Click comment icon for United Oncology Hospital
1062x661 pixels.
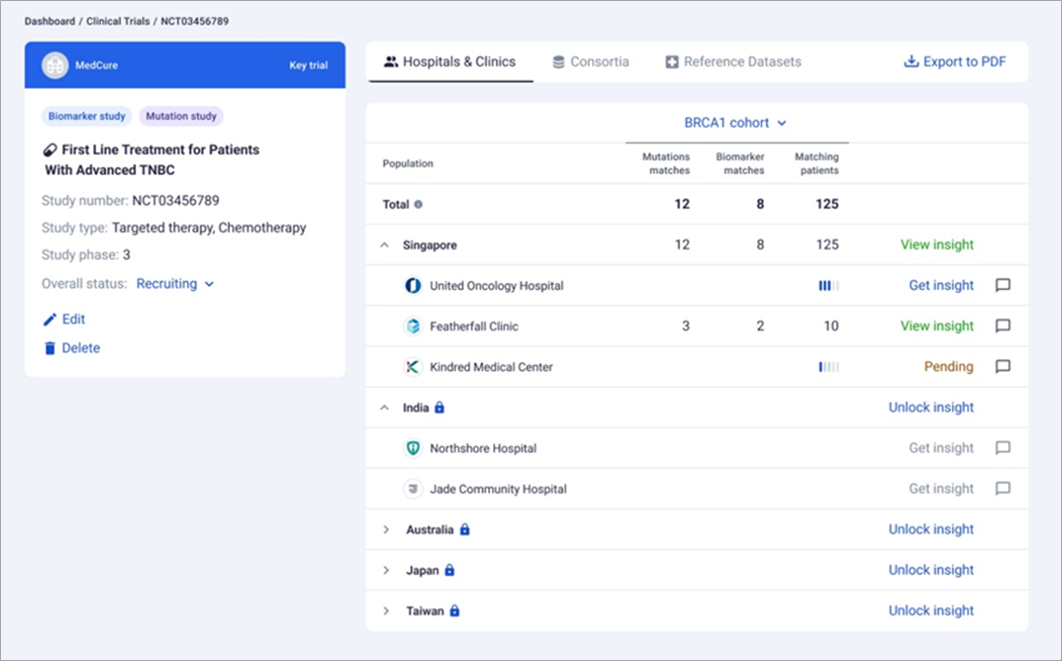pos(1002,285)
